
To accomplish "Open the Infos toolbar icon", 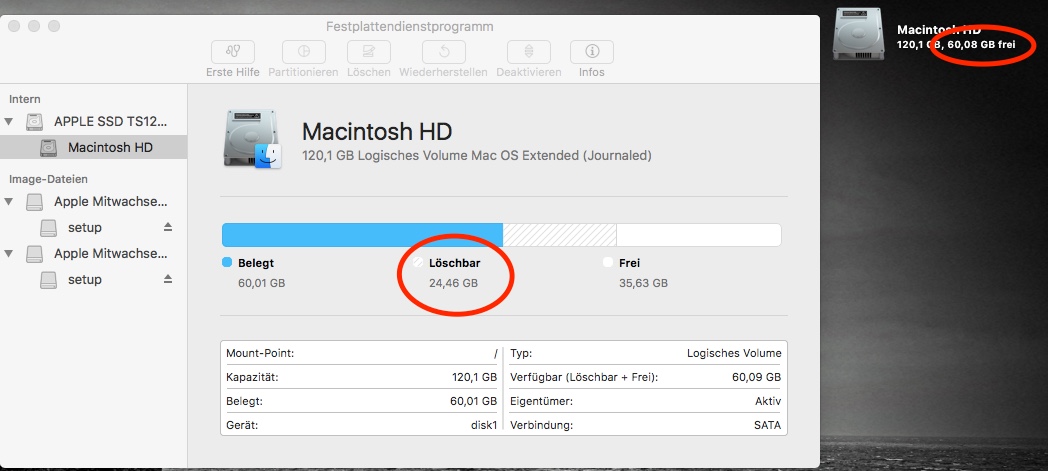I will tap(592, 51).
